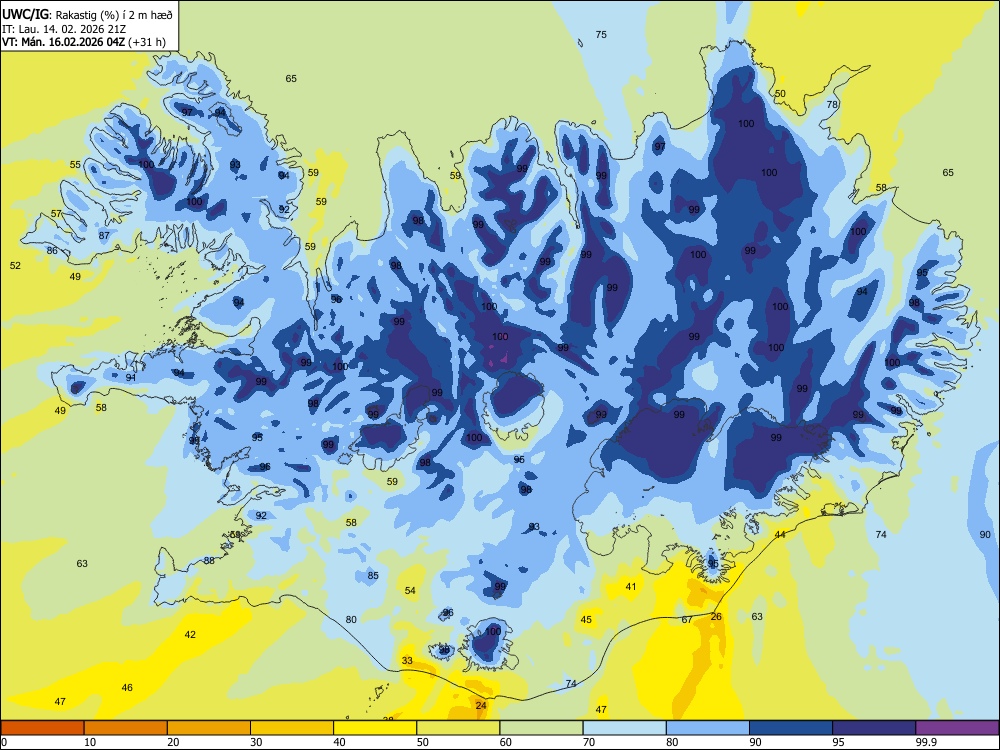Viewport: 1000px width, 750px height.
Task: Click the map value '54' in the south
Action: [410, 591]
